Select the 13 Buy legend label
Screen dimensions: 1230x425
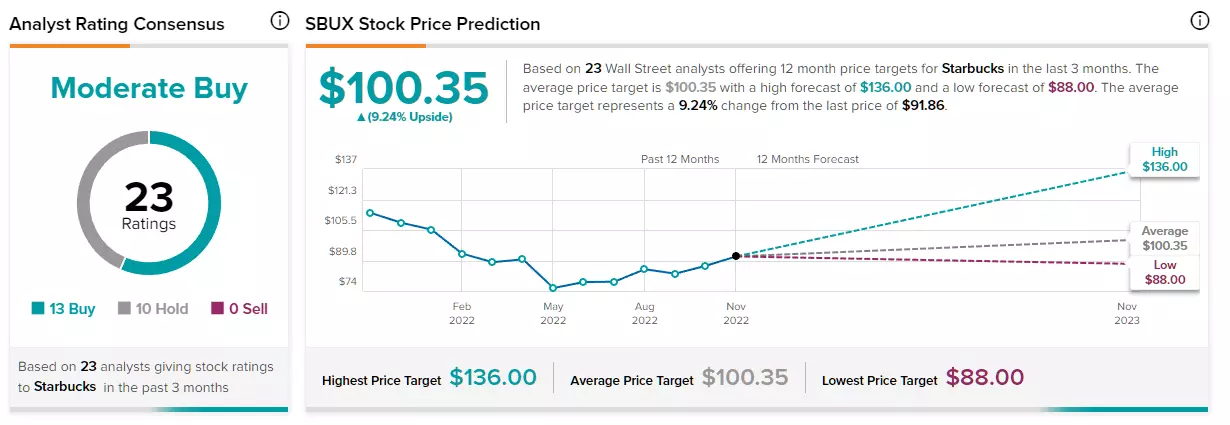[x=73, y=309]
